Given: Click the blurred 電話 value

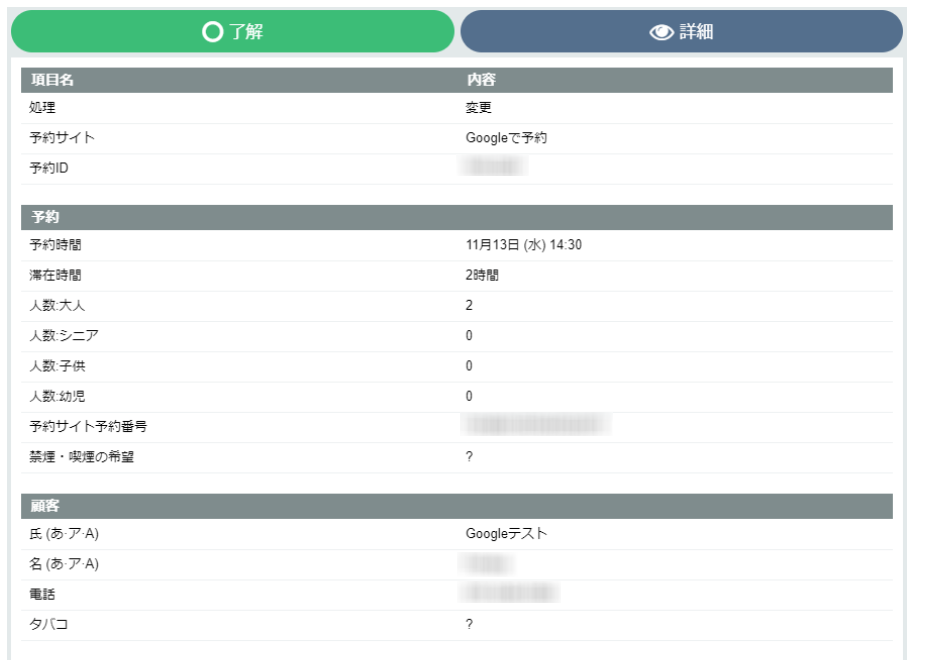Looking at the screenshot, I should [x=510, y=592].
